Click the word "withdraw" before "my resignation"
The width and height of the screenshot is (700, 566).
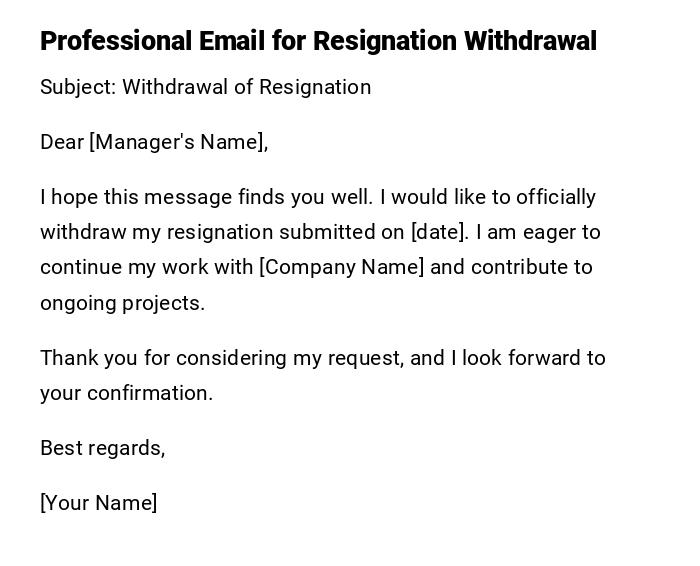coord(83,232)
